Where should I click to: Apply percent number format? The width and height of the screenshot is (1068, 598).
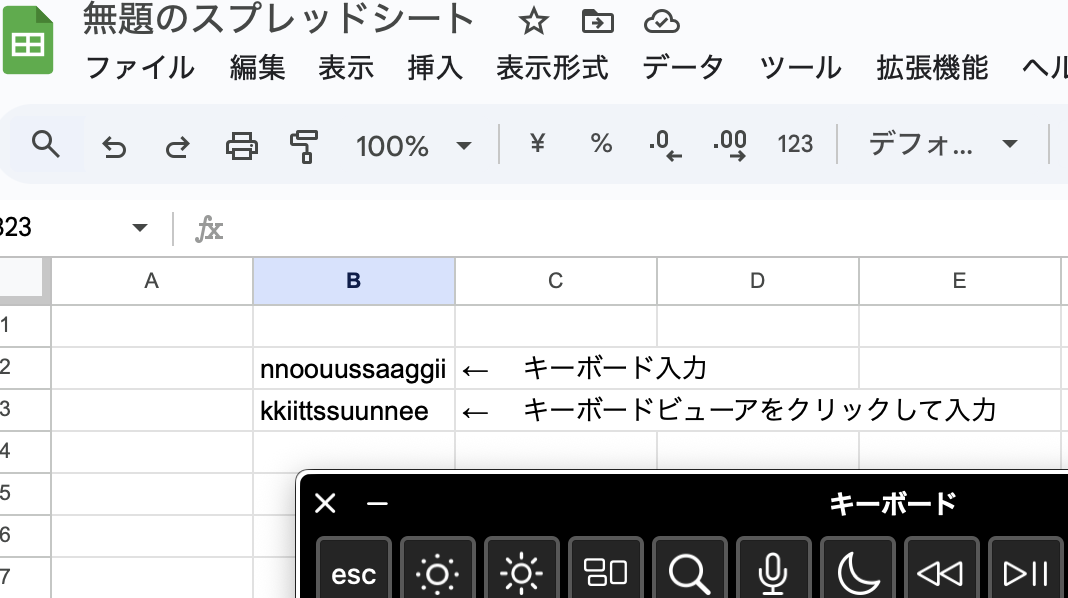coord(600,145)
